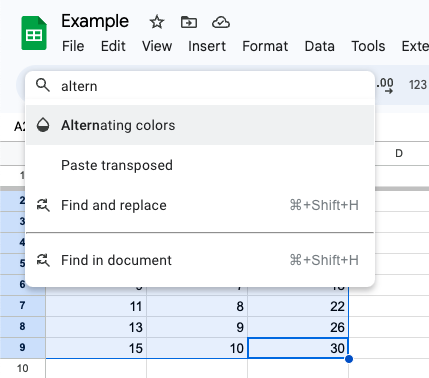Open the File menu
Viewport: 429px width, 378px height.
73,46
